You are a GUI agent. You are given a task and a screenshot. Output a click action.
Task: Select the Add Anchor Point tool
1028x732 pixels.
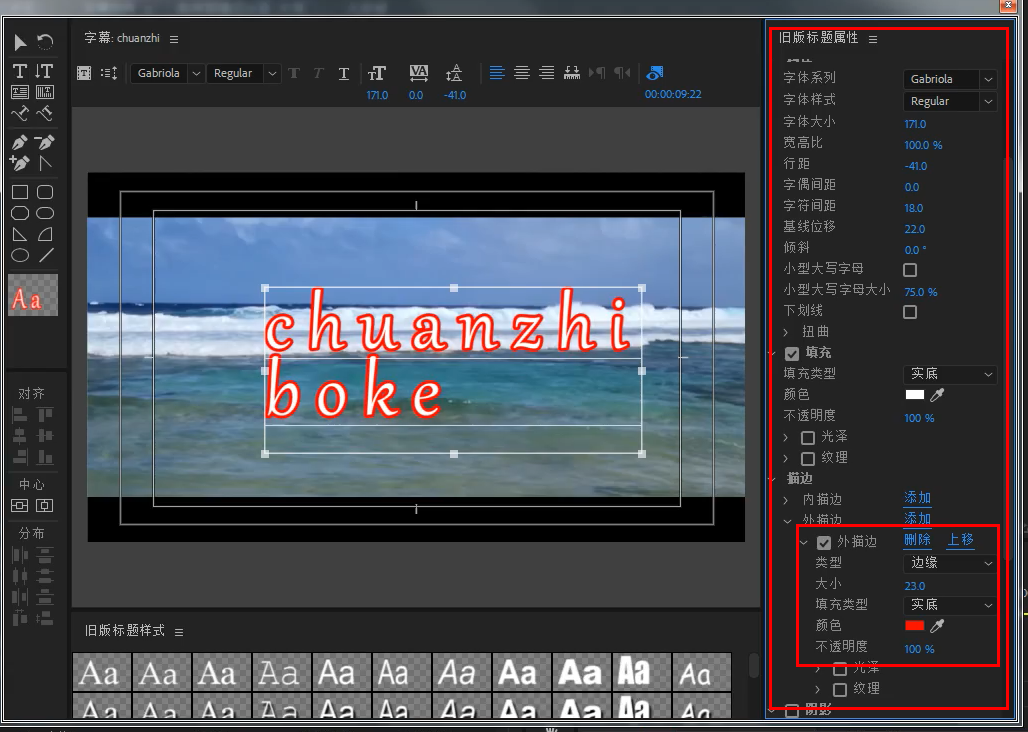click(20, 163)
